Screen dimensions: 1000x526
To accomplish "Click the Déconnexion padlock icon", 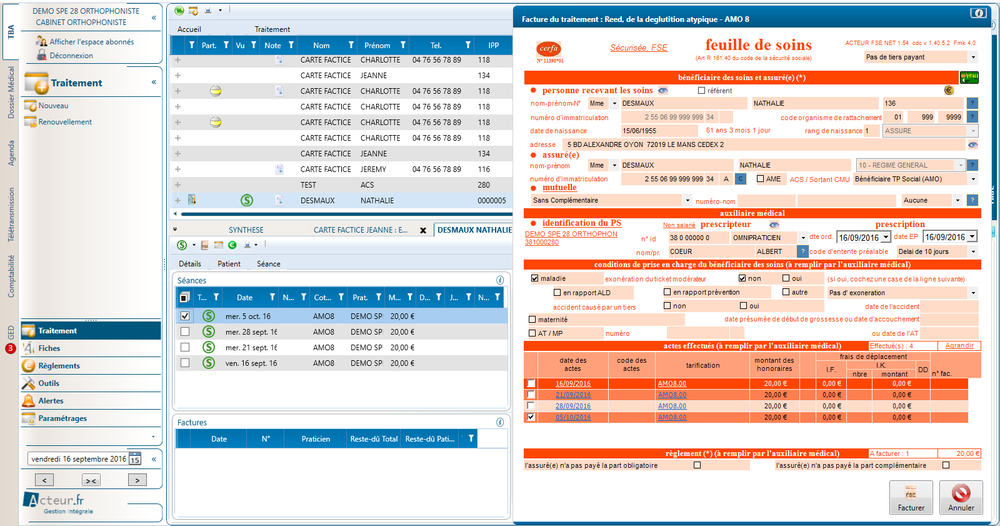I will point(41,55).
